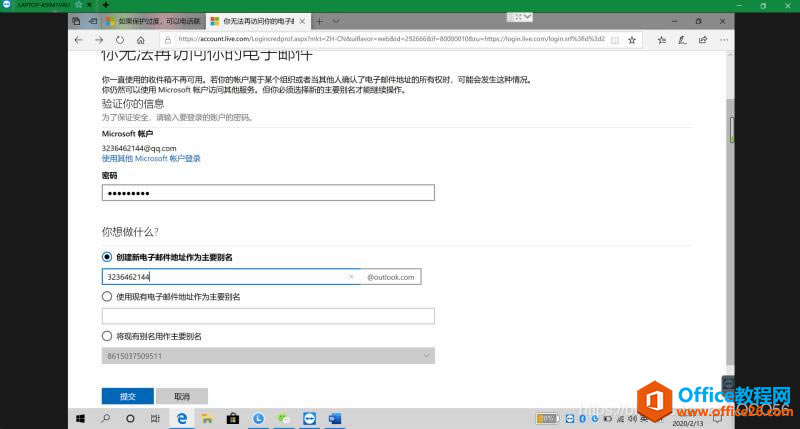Click the taskbar date 2020/2/13
This screenshot has height=429, width=800.
coord(687,423)
